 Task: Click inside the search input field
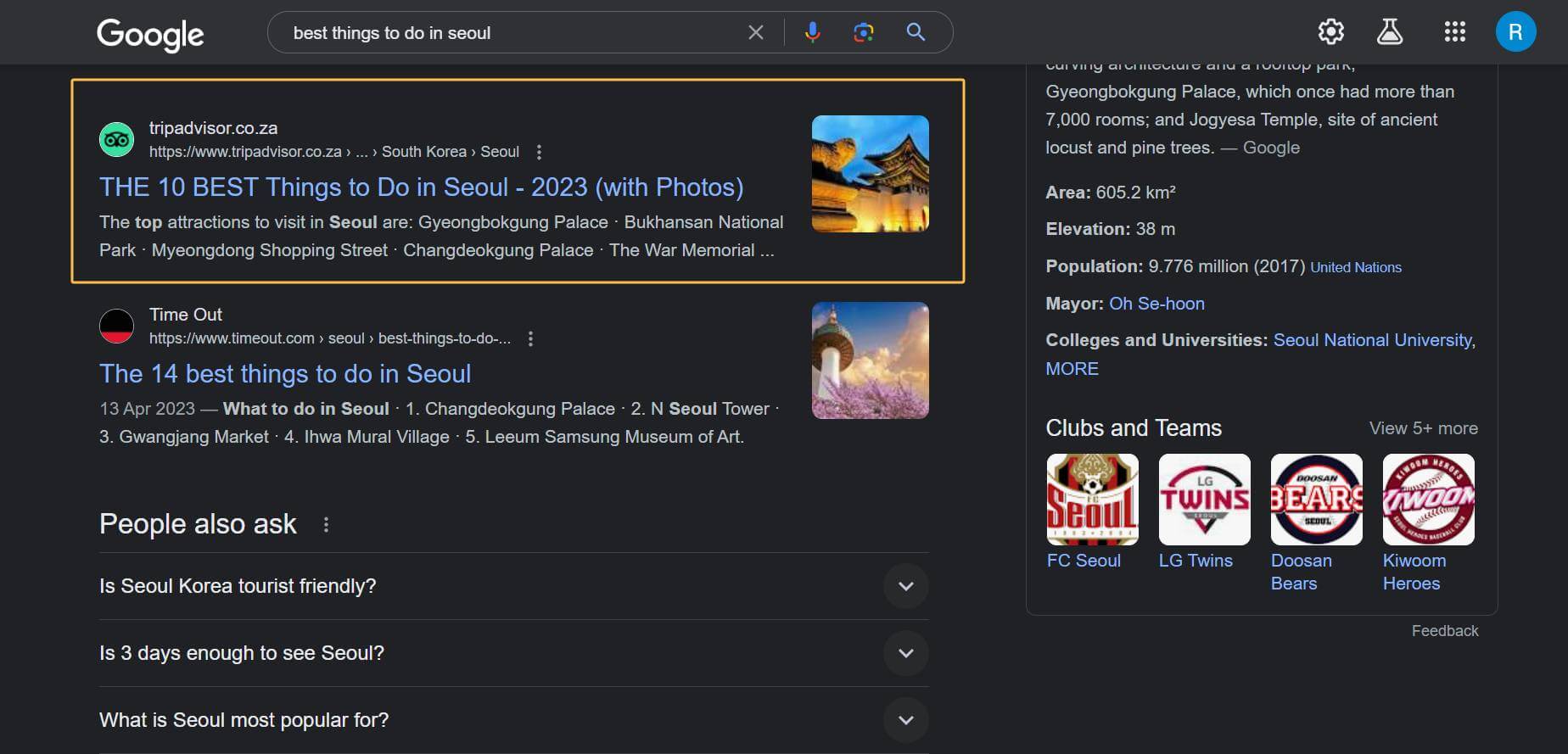(x=509, y=33)
